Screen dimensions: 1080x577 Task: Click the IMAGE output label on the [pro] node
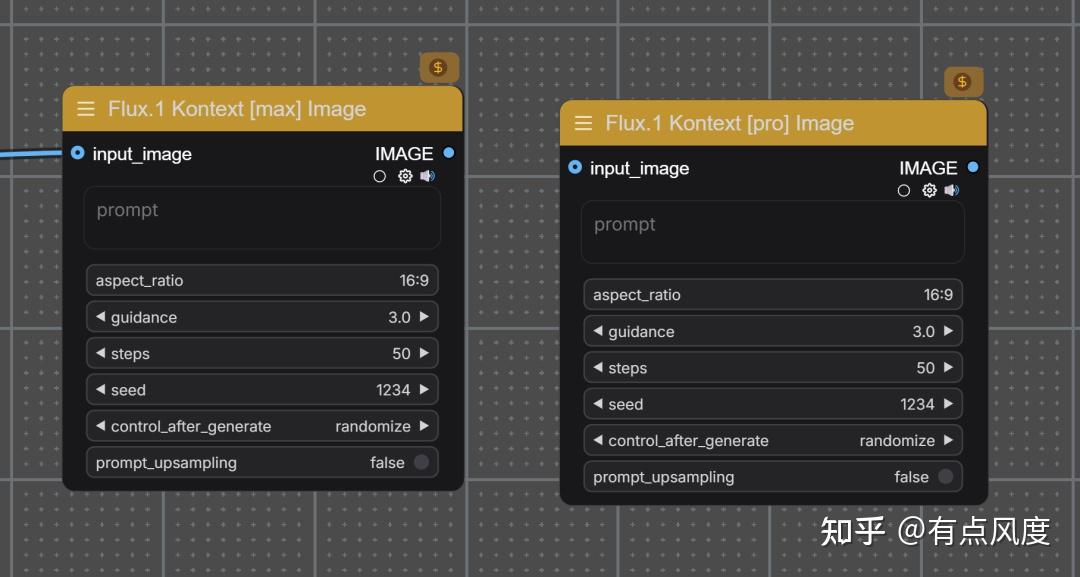[928, 168]
